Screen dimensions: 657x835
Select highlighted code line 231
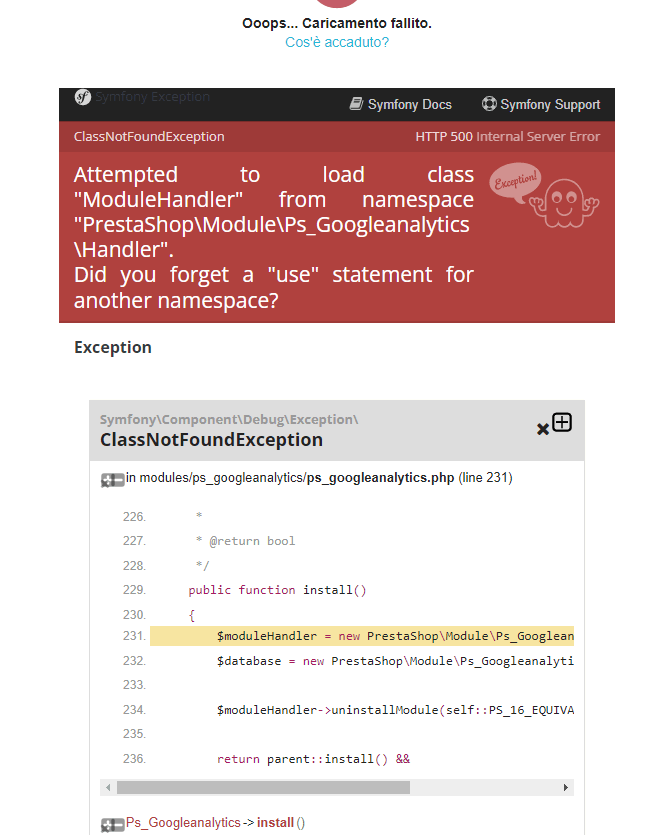pos(362,636)
